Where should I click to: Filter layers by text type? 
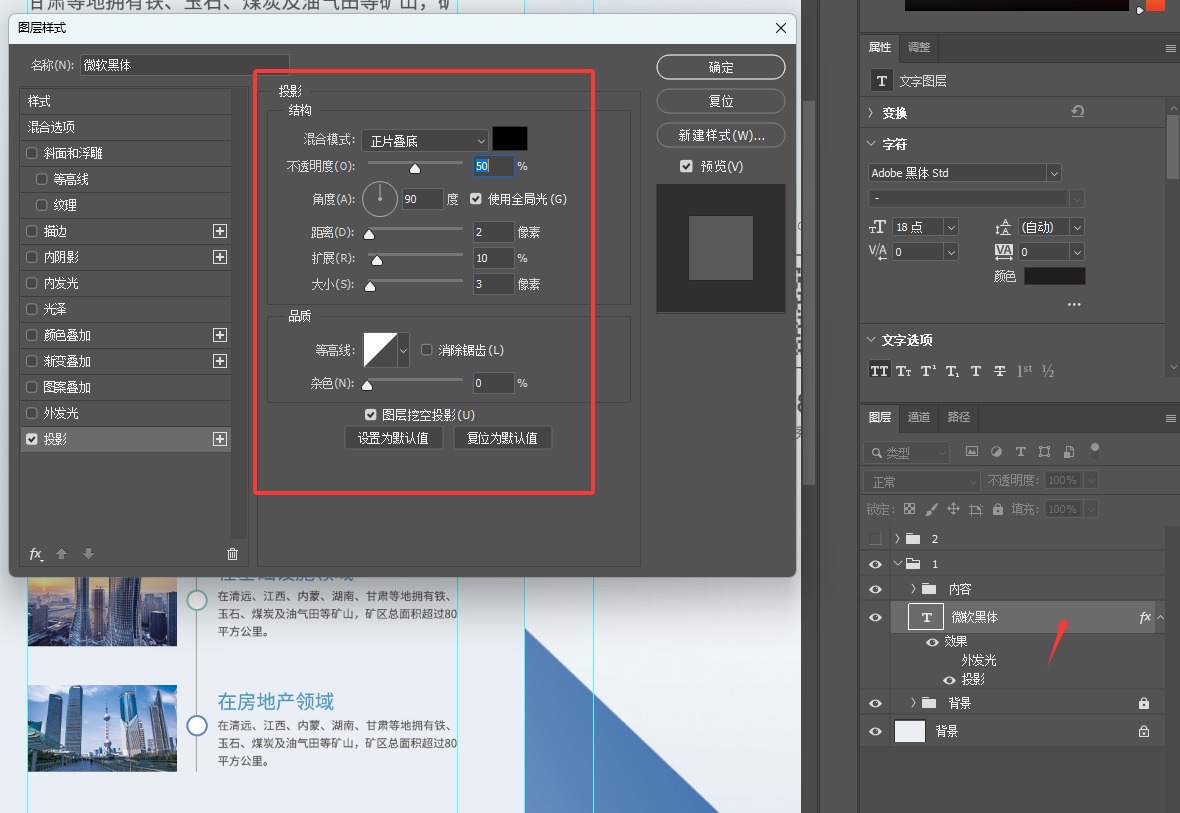[1020, 452]
